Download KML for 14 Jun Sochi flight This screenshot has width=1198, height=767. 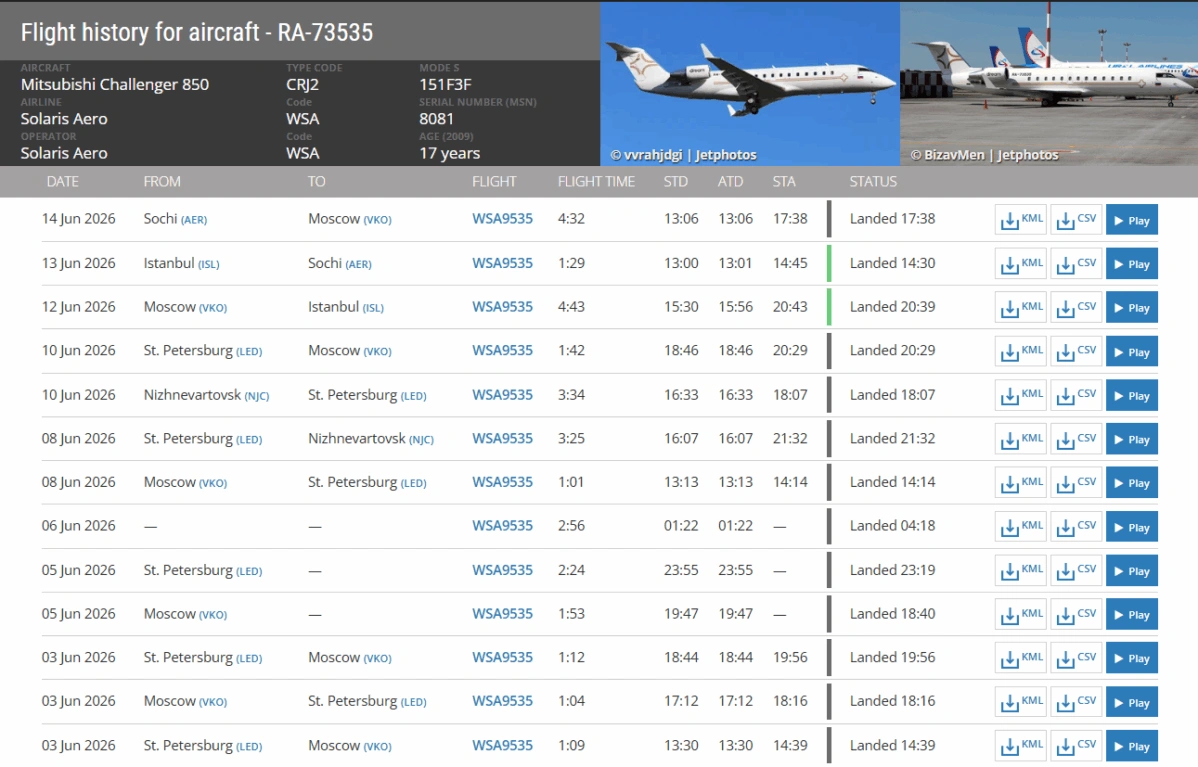1021,220
